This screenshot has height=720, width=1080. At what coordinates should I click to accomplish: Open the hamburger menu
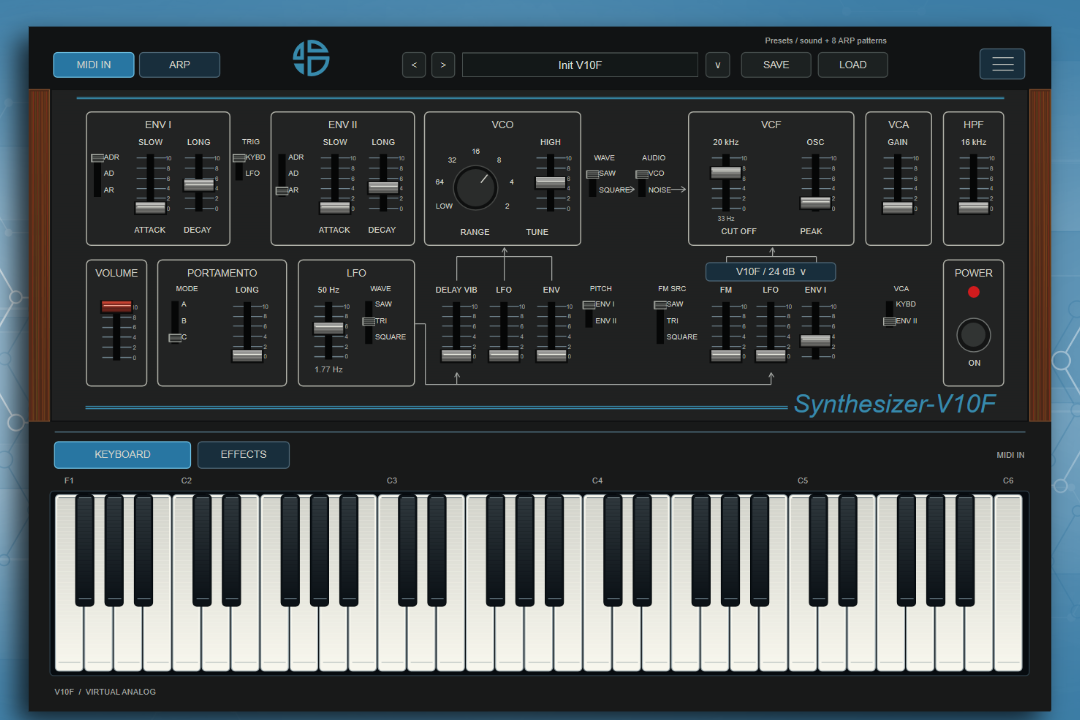[1002, 64]
